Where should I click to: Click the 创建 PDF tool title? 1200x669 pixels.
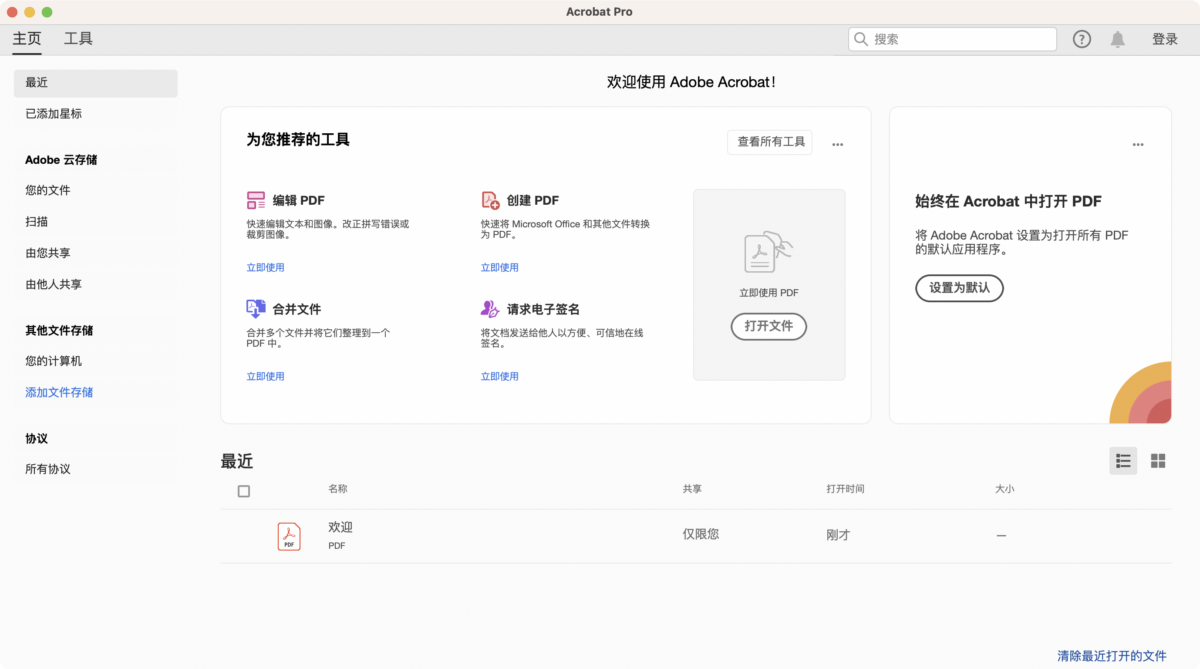(532, 200)
